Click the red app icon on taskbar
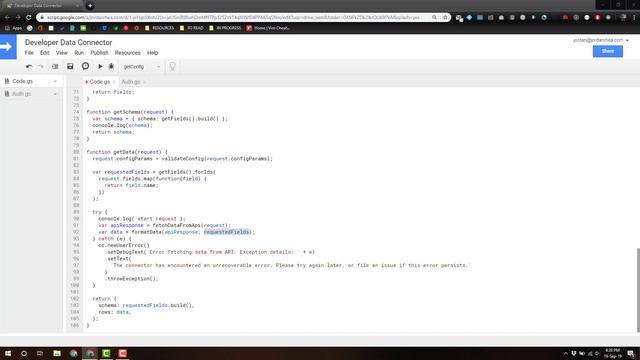Image resolution: width=640 pixels, height=360 pixels. 122,353
